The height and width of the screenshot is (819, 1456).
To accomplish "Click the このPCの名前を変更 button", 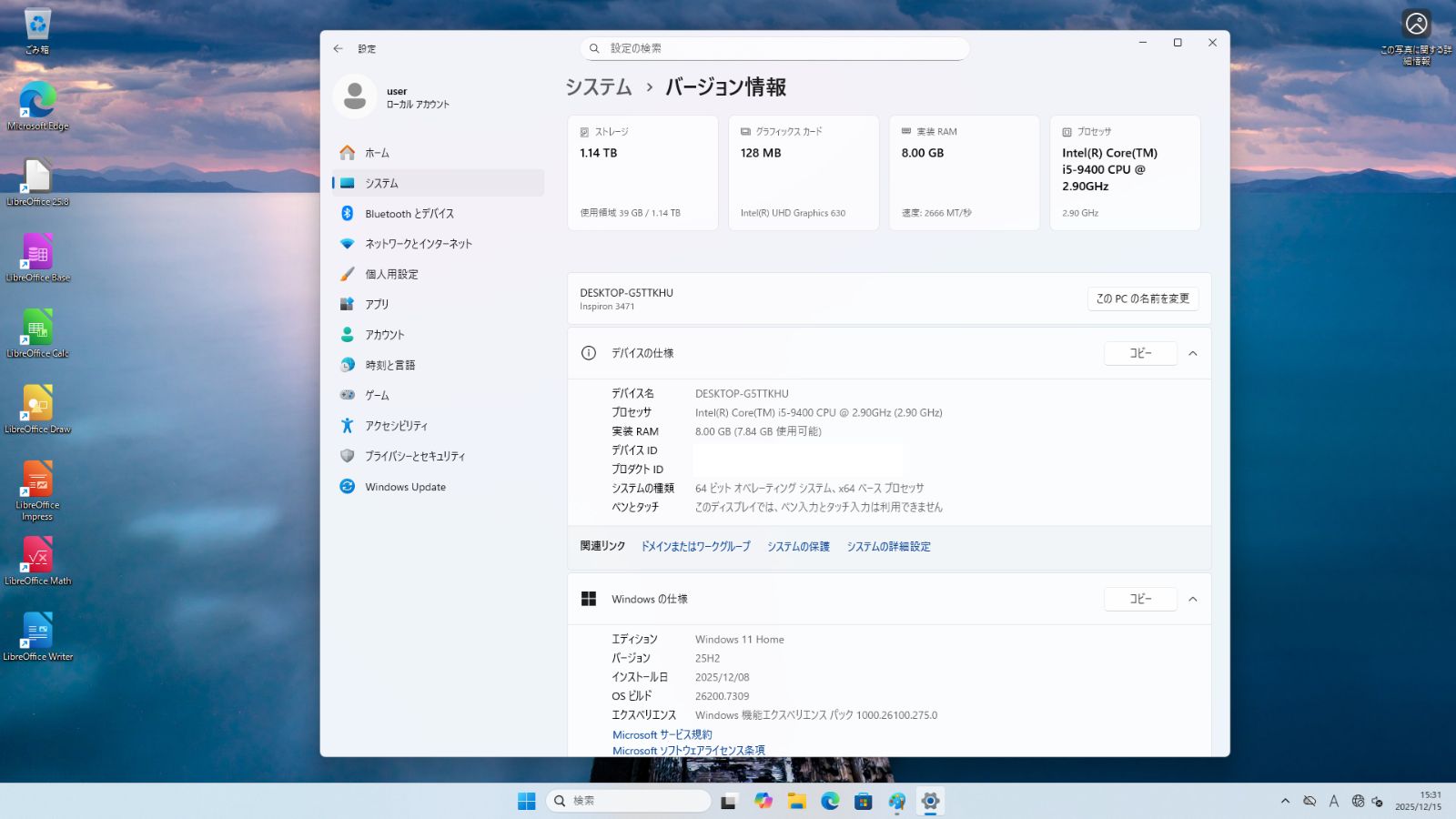I will [1143, 298].
